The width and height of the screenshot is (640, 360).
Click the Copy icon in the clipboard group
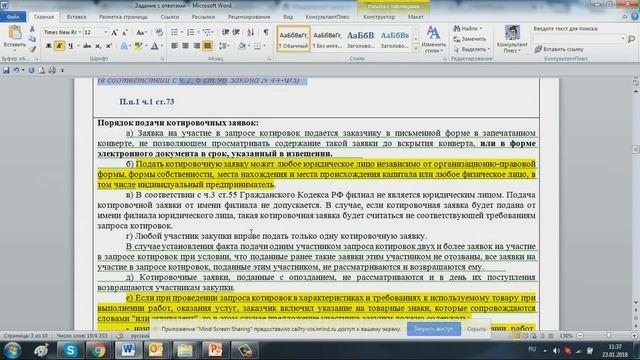pos(32,39)
